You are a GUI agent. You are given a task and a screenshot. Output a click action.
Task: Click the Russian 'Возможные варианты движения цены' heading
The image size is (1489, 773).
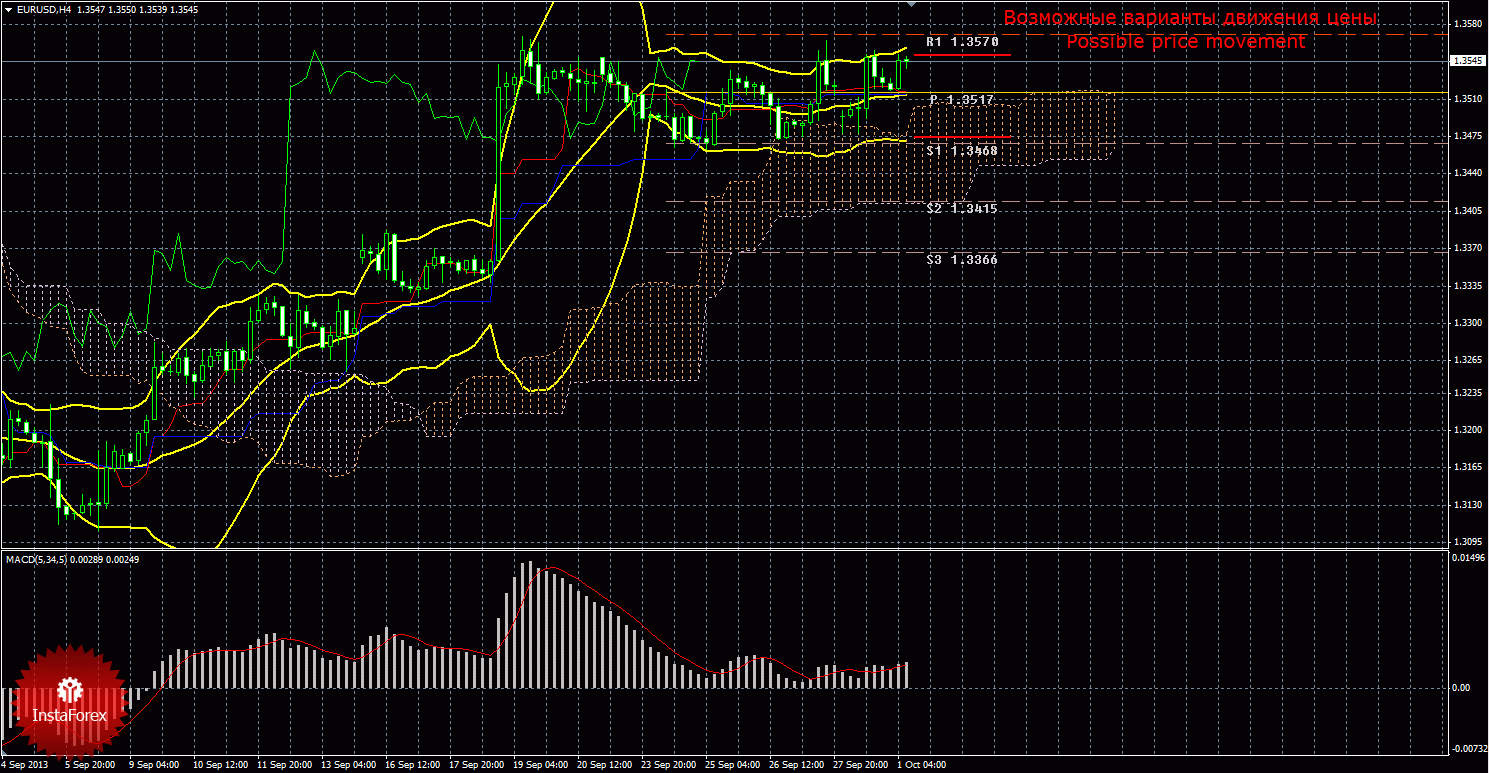(x=1190, y=18)
